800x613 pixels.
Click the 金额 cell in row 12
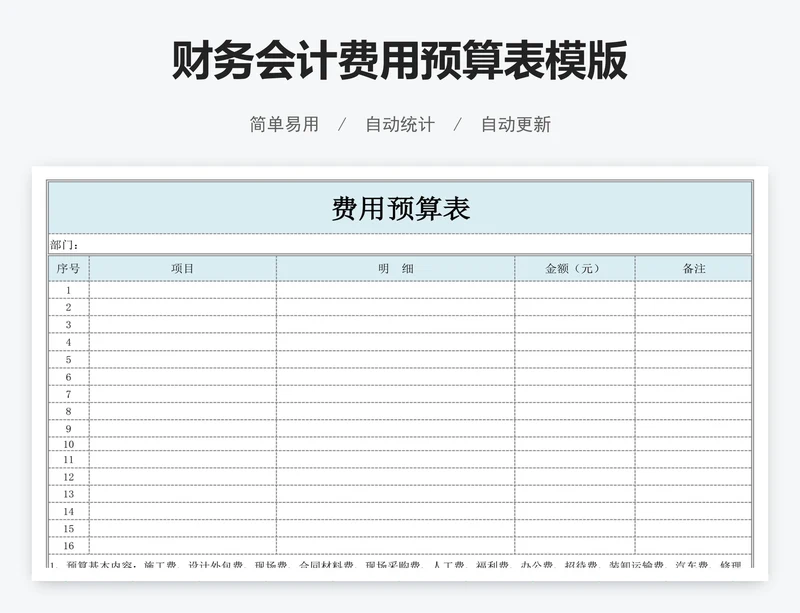click(574, 477)
